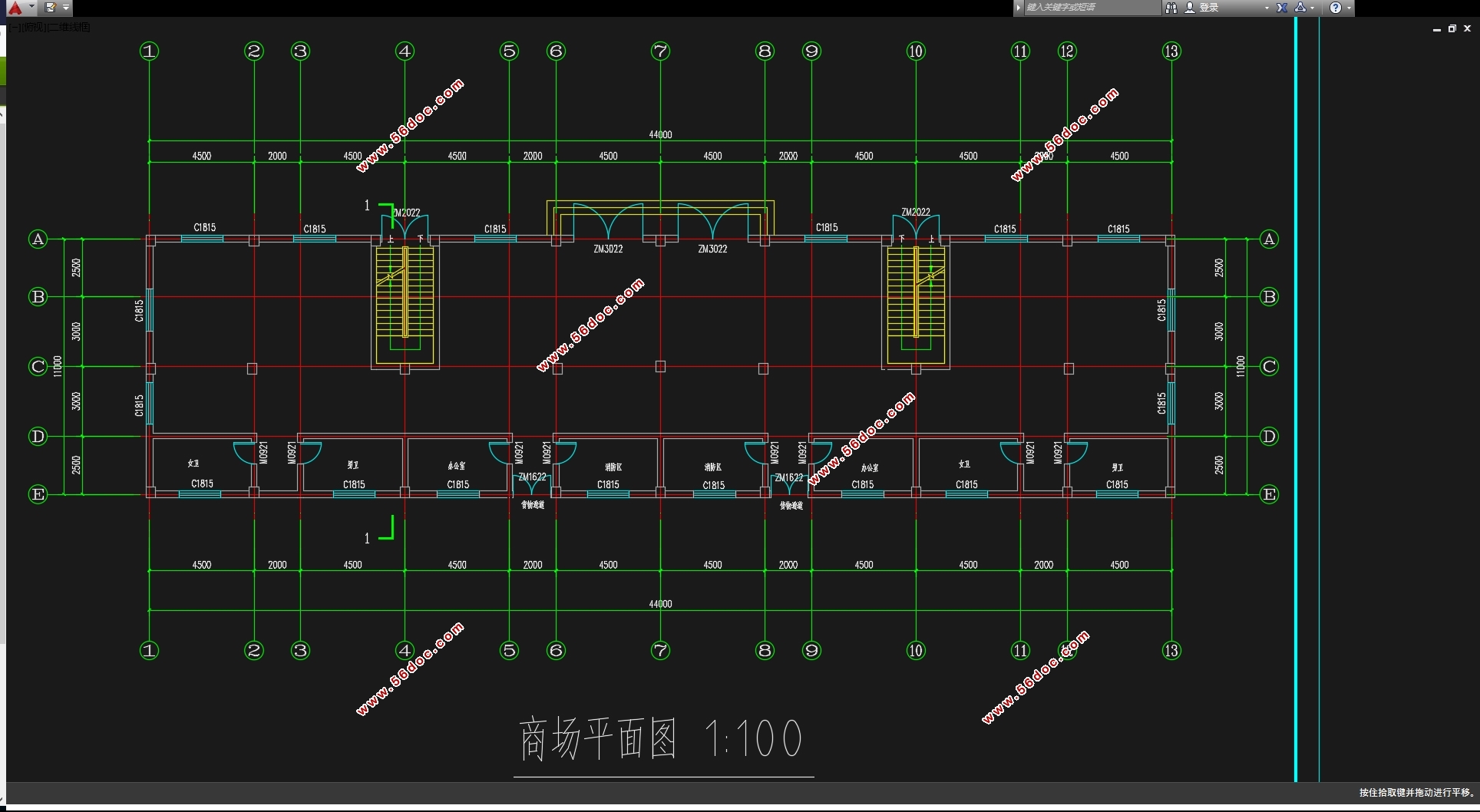
Task: Open the Autodesk Exchange X icon
Action: [x=1282, y=8]
